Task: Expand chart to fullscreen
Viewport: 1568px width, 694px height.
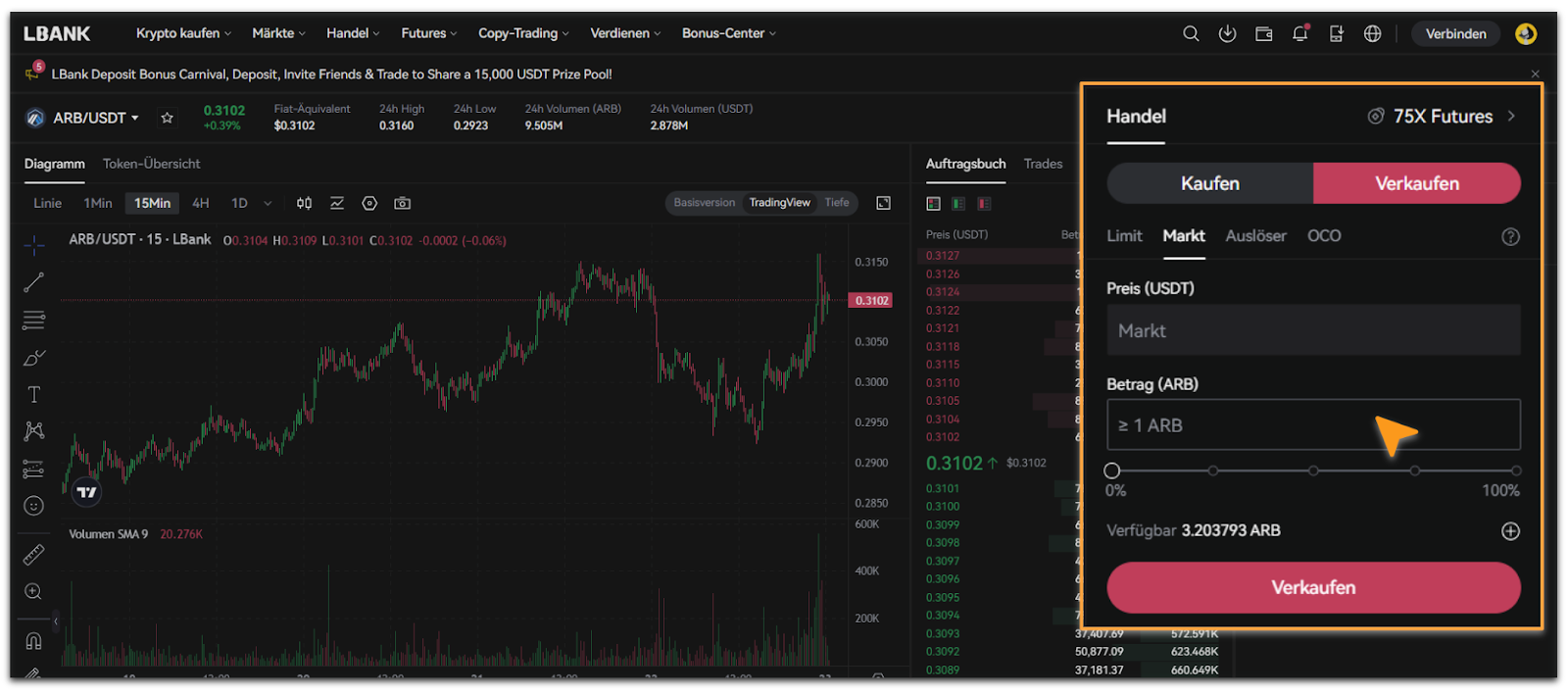Action: [883, 203]
